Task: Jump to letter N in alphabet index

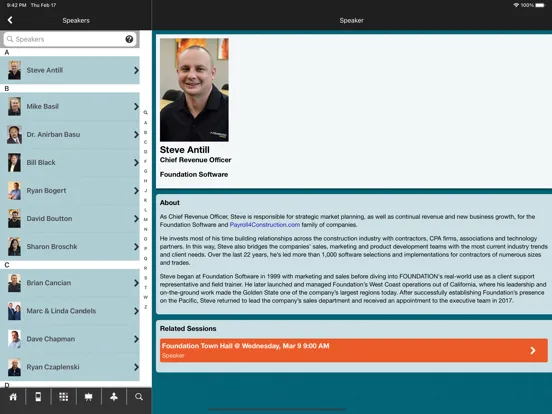Action: [145, 229]
